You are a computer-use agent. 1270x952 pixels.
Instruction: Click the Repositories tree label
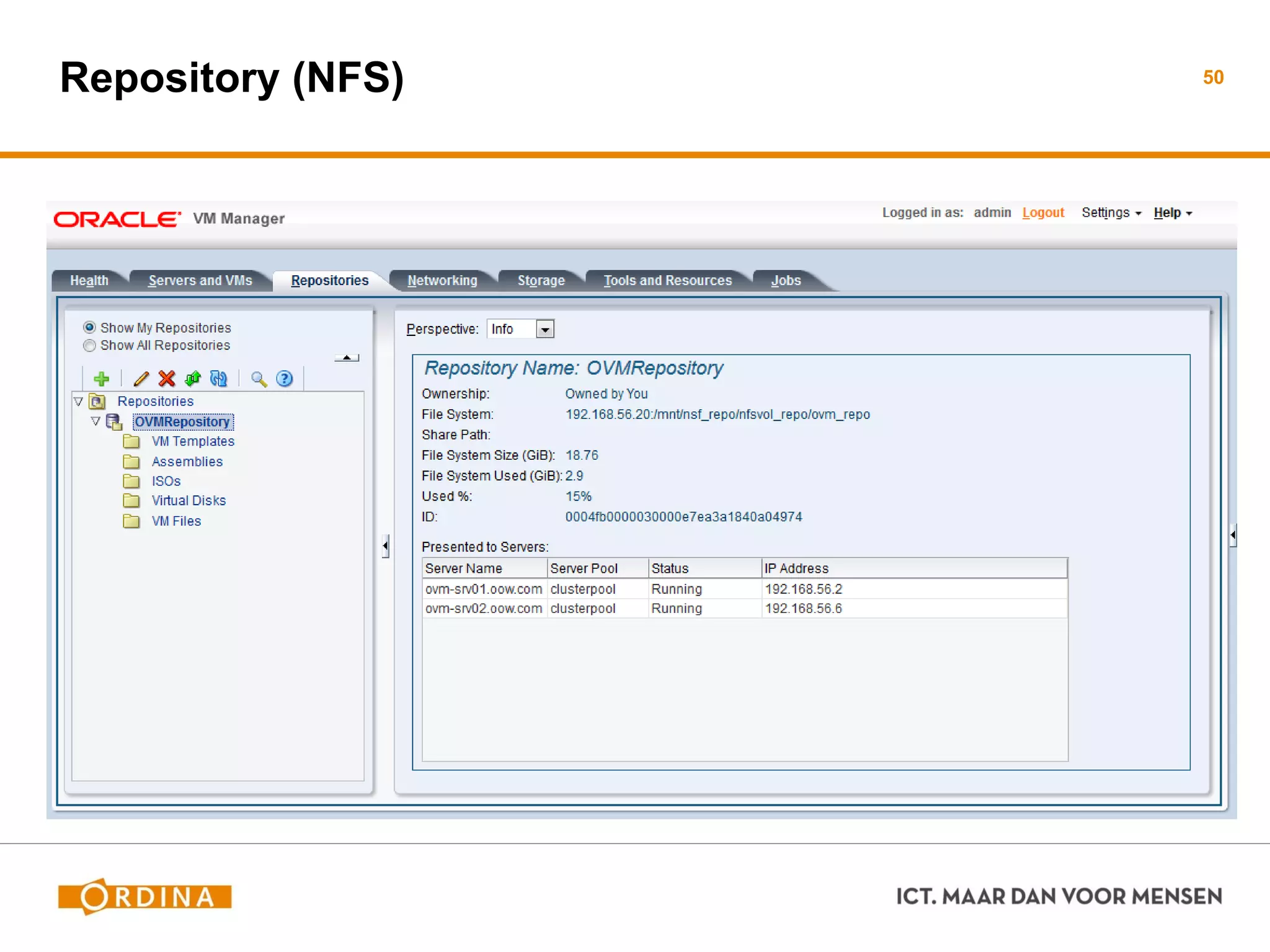coord(156,402)
